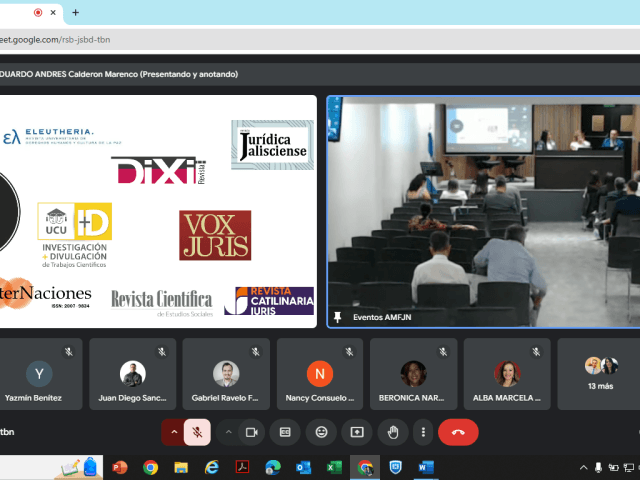Viewport: 640px width, 480px height.
Task: Open Google Chrome from the taskbar
Action: click(150, 467)
